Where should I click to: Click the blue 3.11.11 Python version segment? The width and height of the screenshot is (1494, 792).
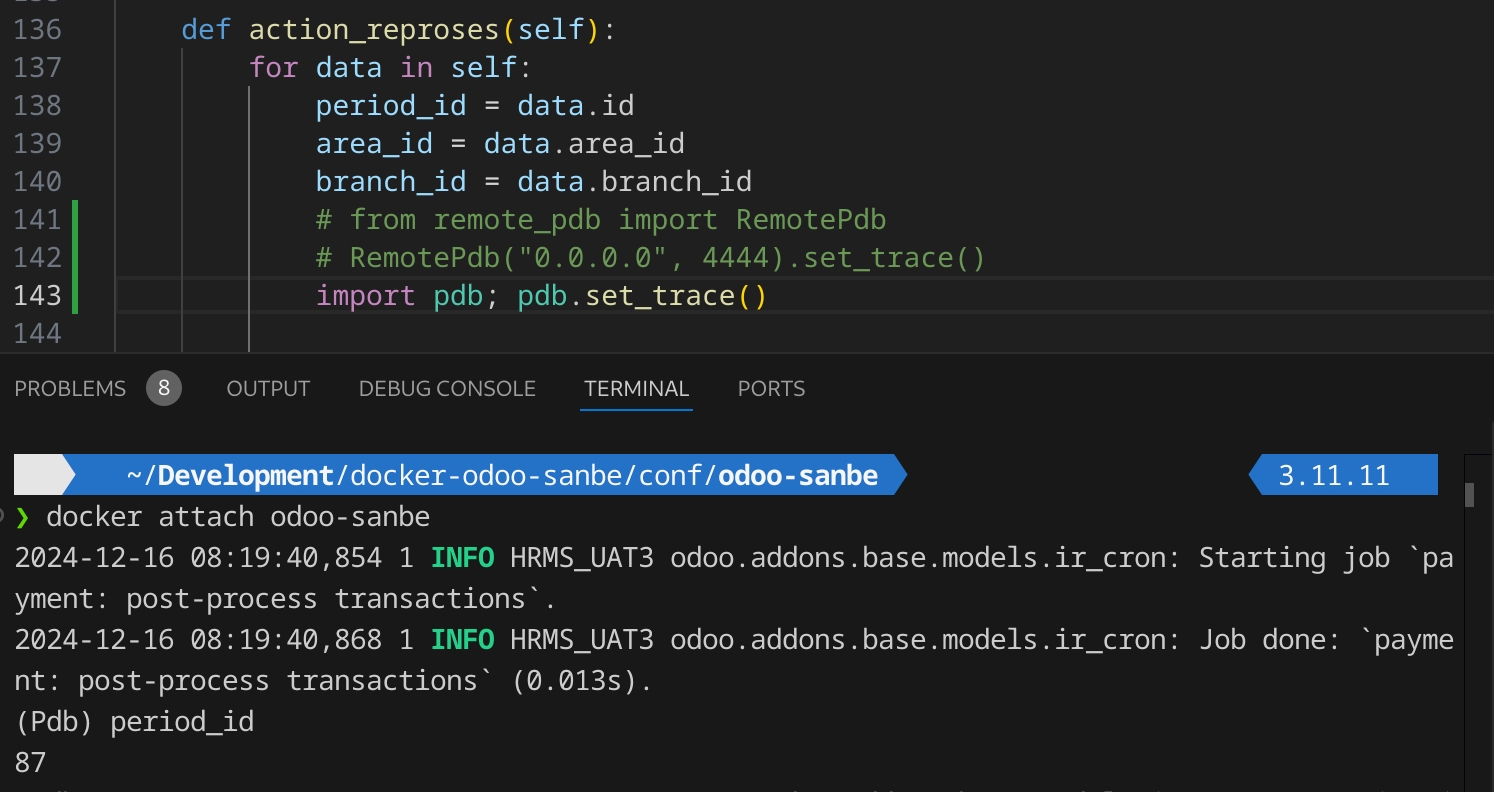pyautogui.click(x=1343, y=475)
